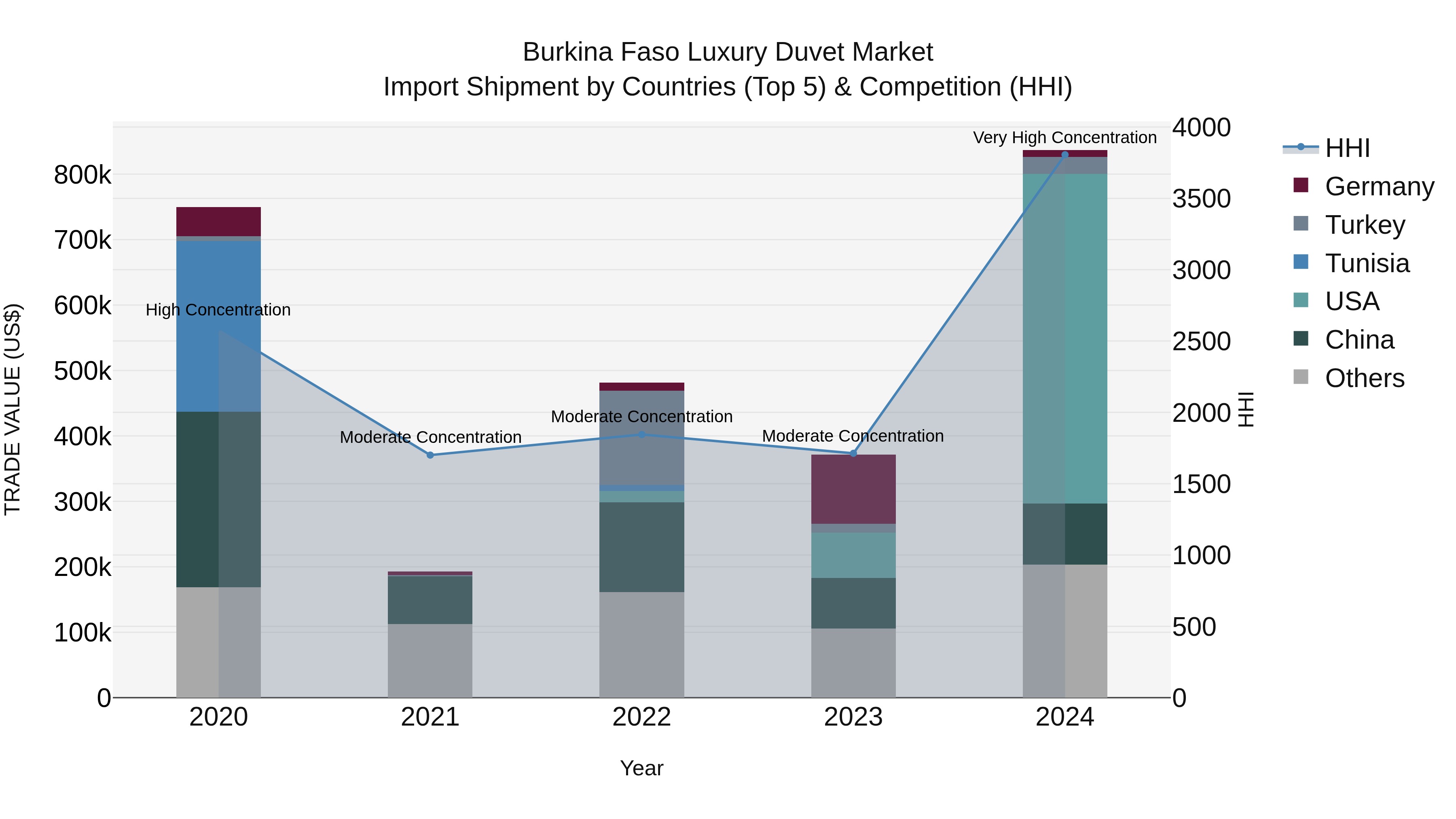Click the China segment in the 2024 bar

point(1065,535)
